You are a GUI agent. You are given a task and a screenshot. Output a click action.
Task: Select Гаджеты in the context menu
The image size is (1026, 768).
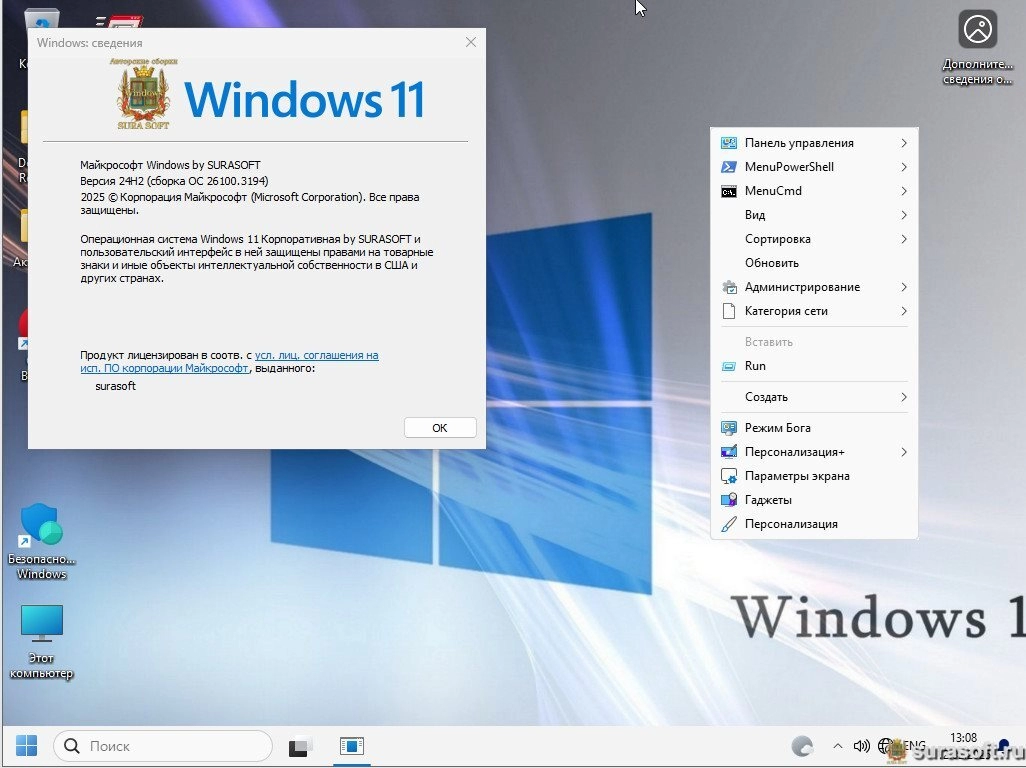768,500
